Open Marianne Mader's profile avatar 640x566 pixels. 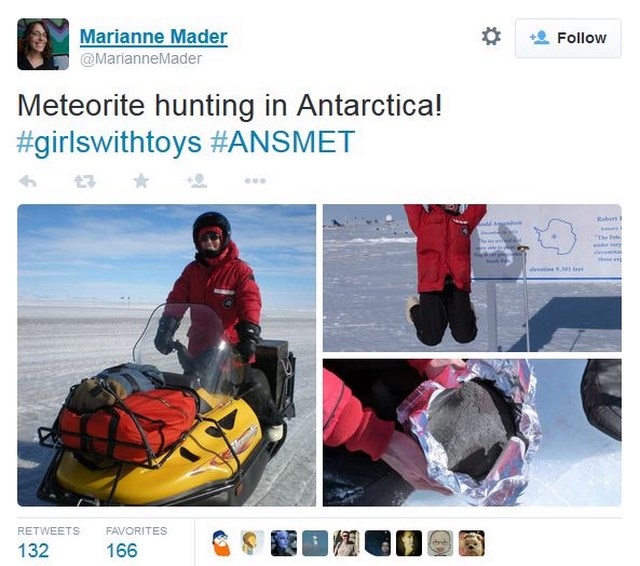(43, 44)
